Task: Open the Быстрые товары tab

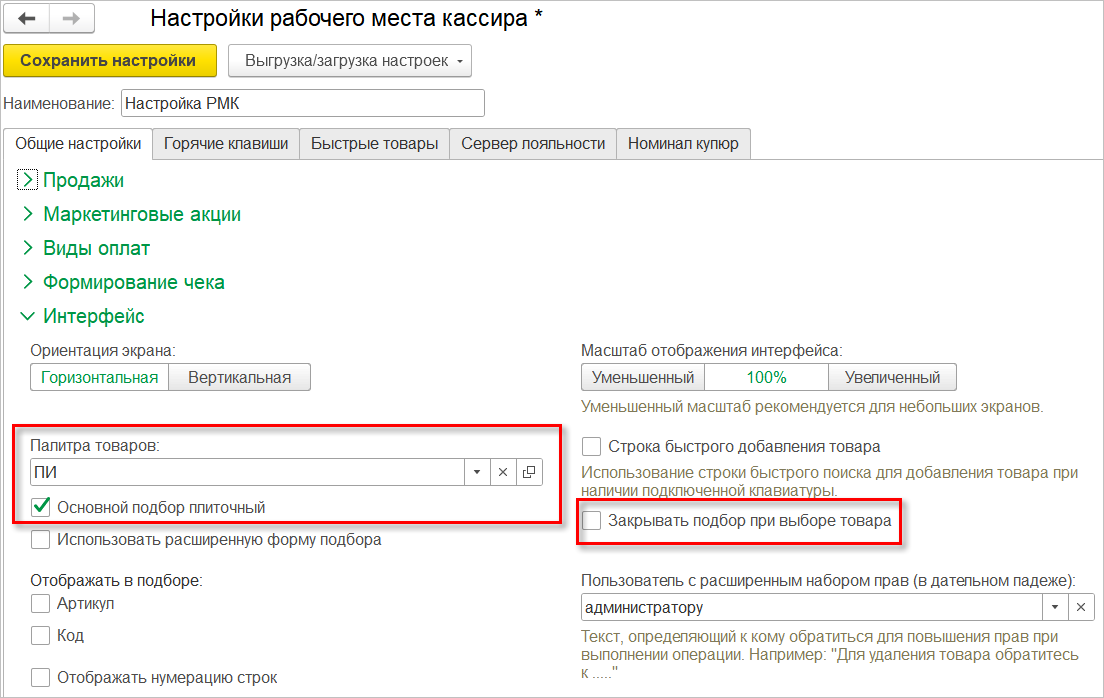Action: tap(374, 144)
